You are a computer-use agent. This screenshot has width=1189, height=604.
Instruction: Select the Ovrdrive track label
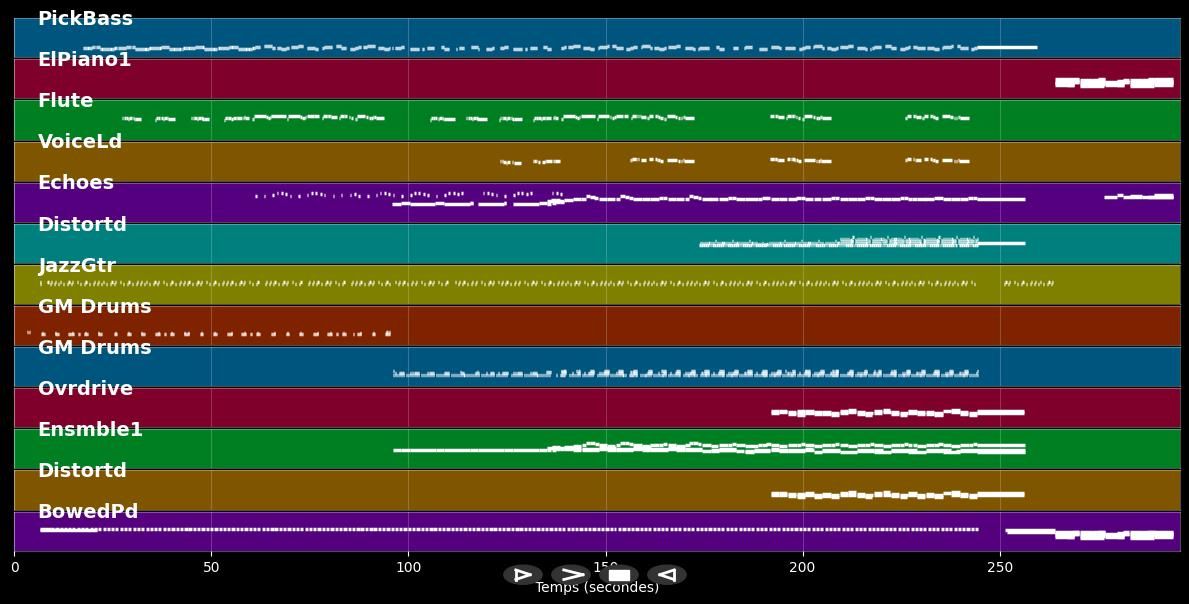[85, 389]
